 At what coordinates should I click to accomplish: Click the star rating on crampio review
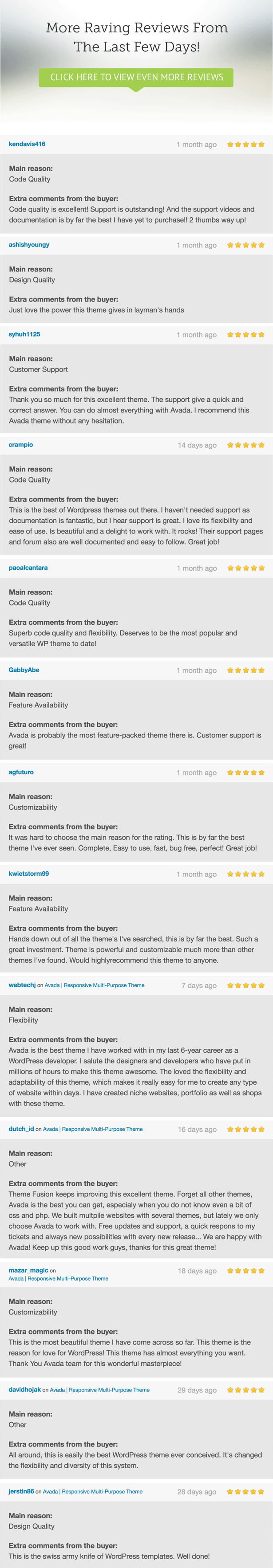click(245, 445)
